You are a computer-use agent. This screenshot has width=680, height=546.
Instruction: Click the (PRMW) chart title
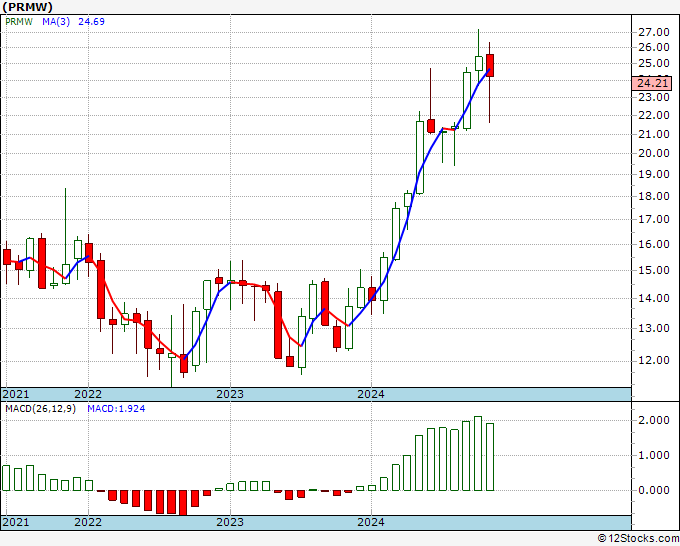[27, 7]
